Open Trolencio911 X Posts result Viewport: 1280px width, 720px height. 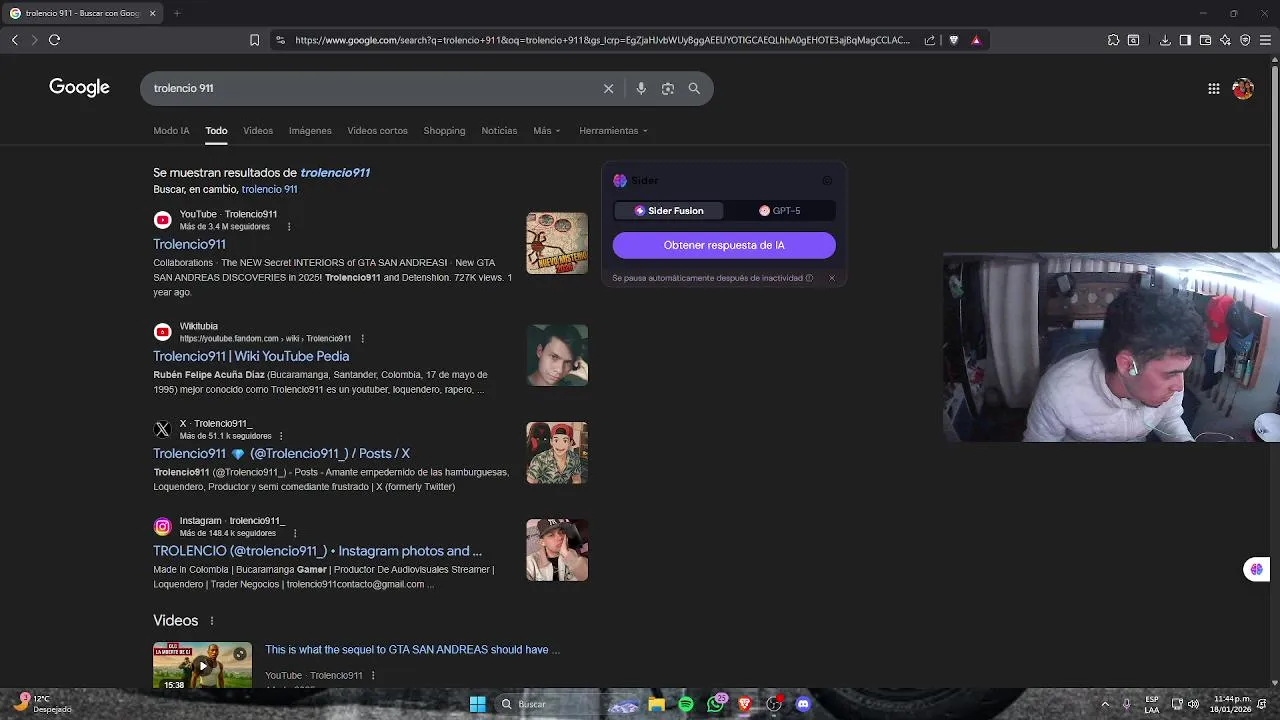point(281,453)
